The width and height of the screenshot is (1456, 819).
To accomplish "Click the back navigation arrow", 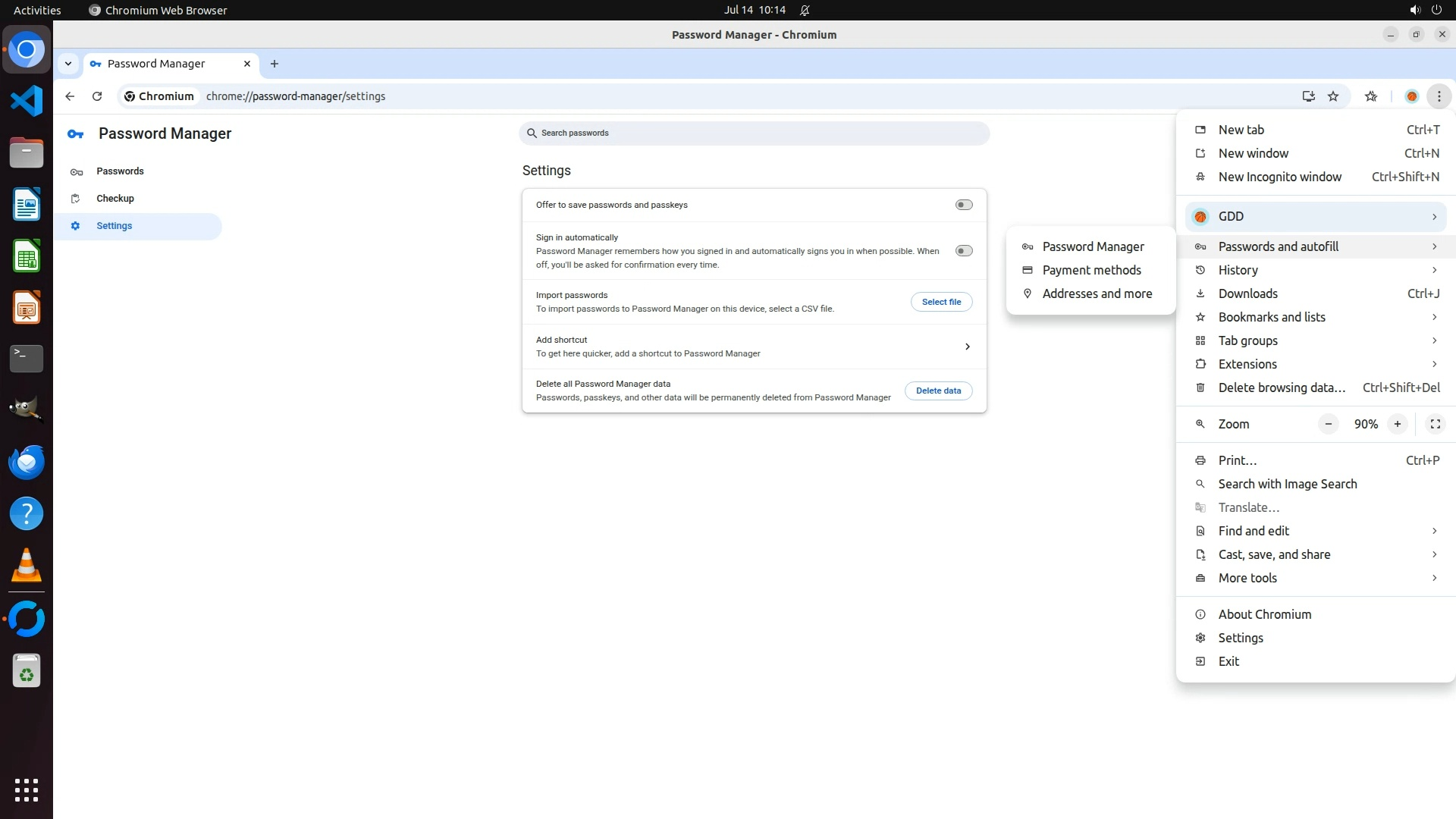I will pos(70,96).
